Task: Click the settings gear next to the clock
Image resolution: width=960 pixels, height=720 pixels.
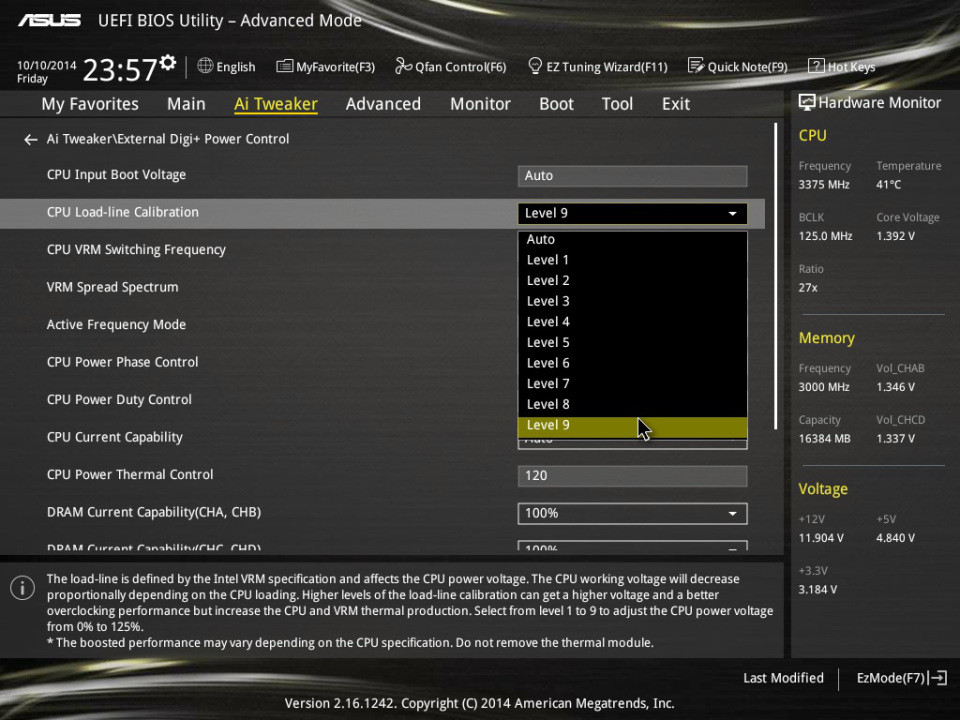Action: coord(168,62)
